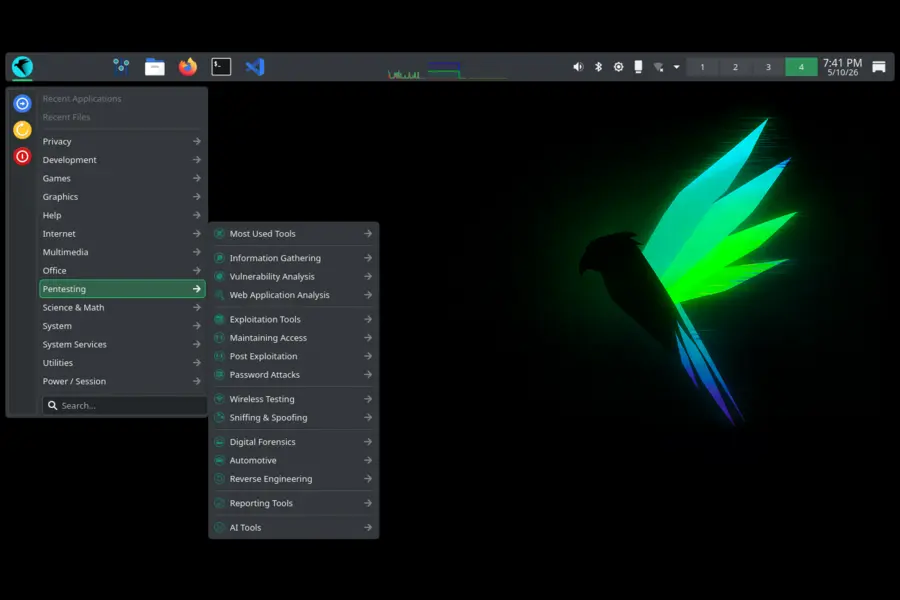900x600 pixels.
Task: Open the System menu category
Action: [x=122, y=326]
